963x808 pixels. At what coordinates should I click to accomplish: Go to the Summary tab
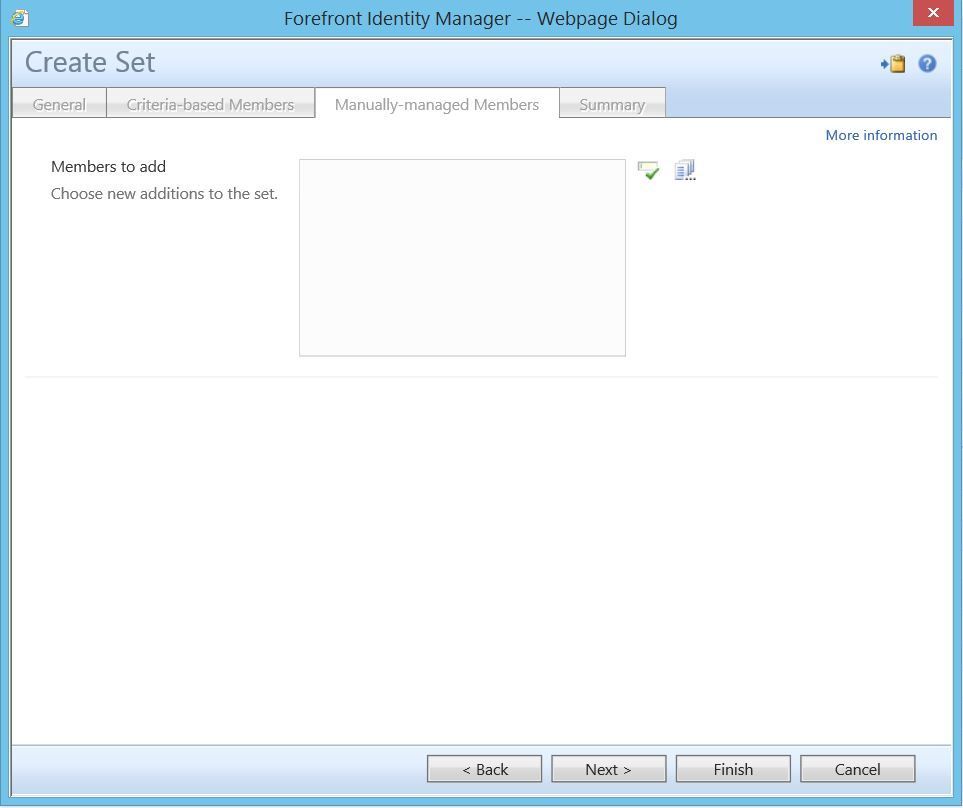(x=612, y=104)
